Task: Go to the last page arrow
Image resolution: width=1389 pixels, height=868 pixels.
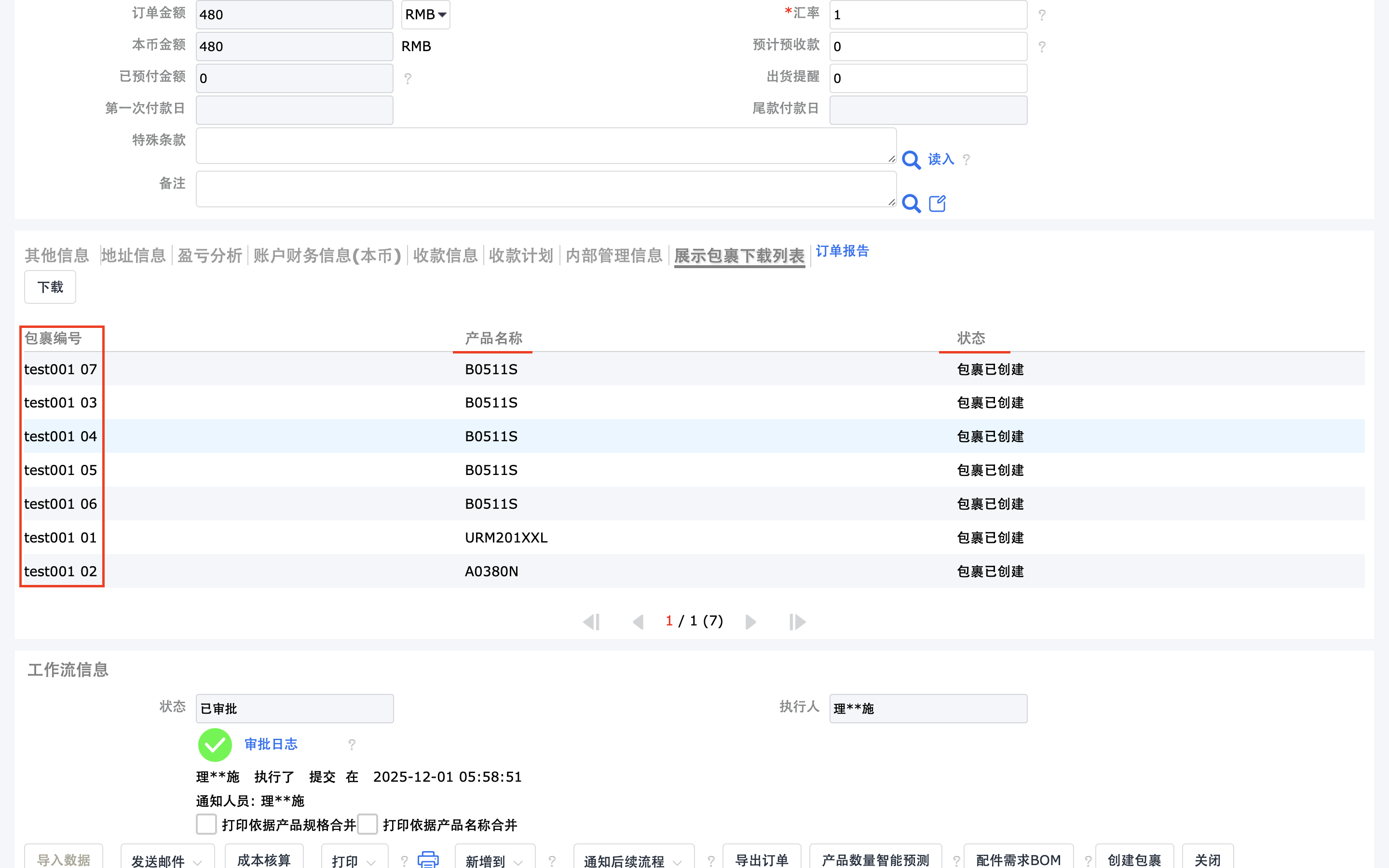Action: [797, 622]
